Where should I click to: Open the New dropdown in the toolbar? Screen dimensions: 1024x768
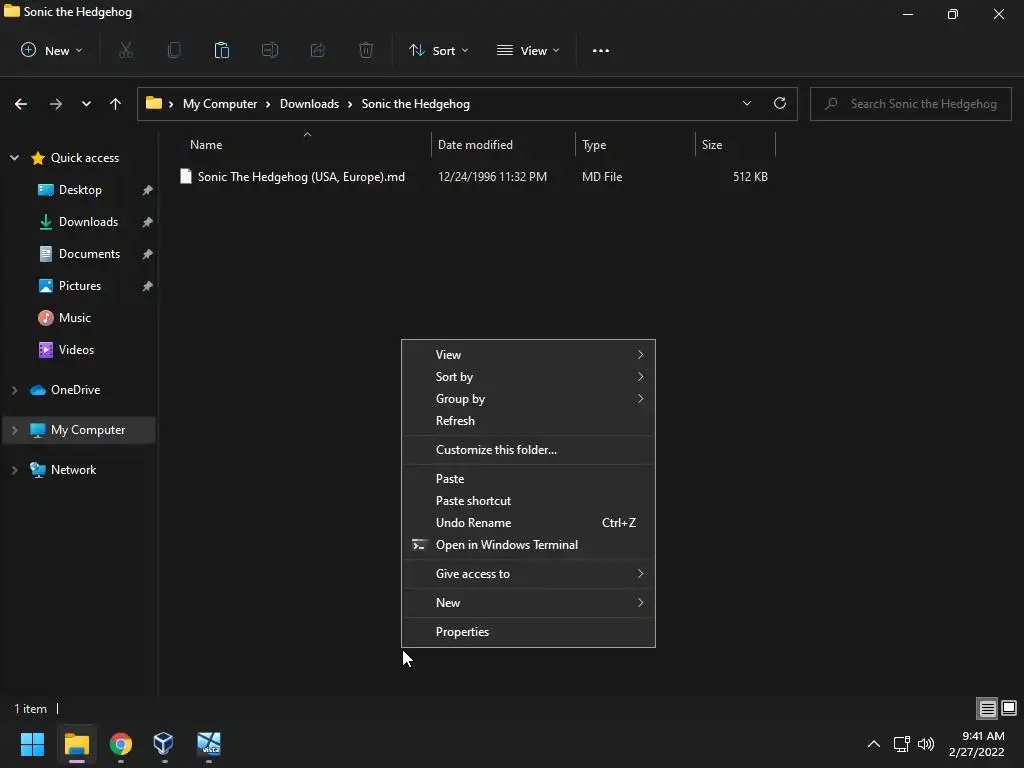(52, 50)
